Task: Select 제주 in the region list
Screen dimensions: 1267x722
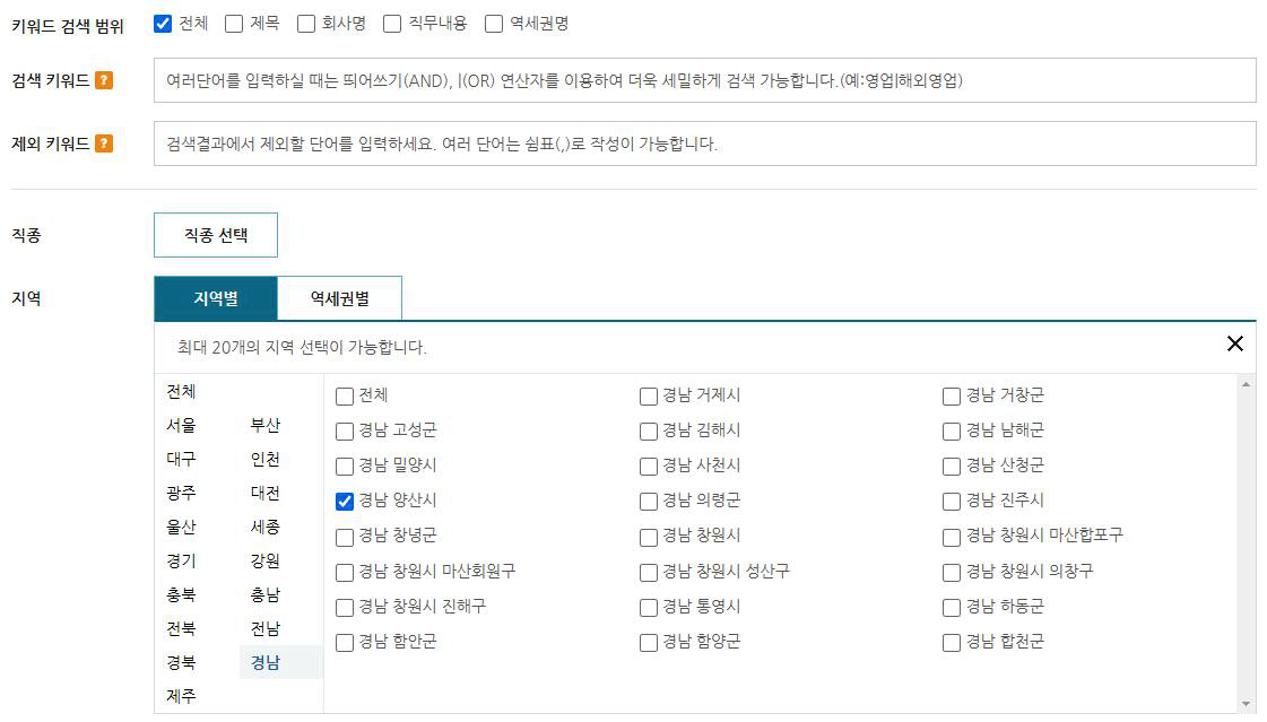Action: 180,695
